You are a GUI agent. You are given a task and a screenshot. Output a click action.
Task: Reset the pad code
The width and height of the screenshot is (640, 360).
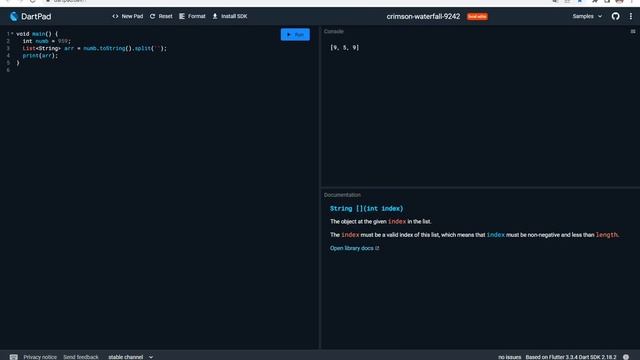(x=161, y=16)
